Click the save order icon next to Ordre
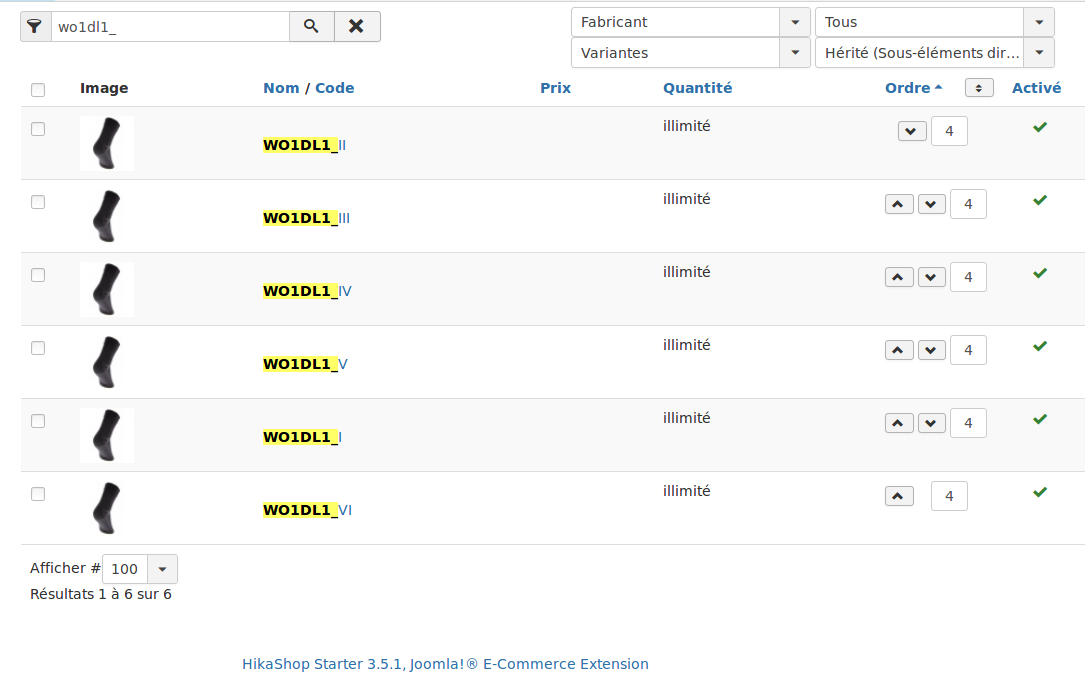The height and width of the screenshot is (678, 1085). (x=978, y=88)
